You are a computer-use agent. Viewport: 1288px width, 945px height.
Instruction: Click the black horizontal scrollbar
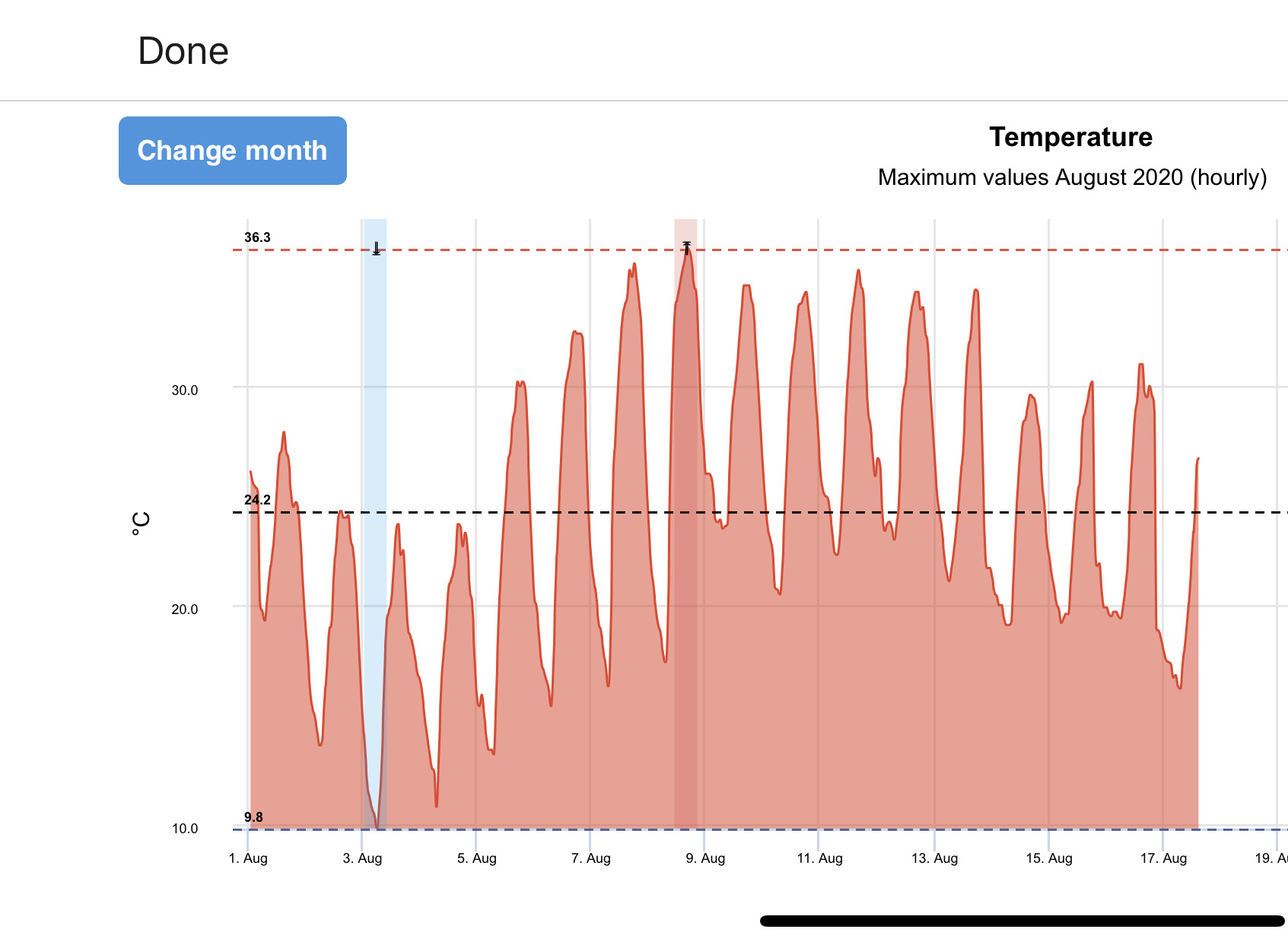coord(1022,921)
